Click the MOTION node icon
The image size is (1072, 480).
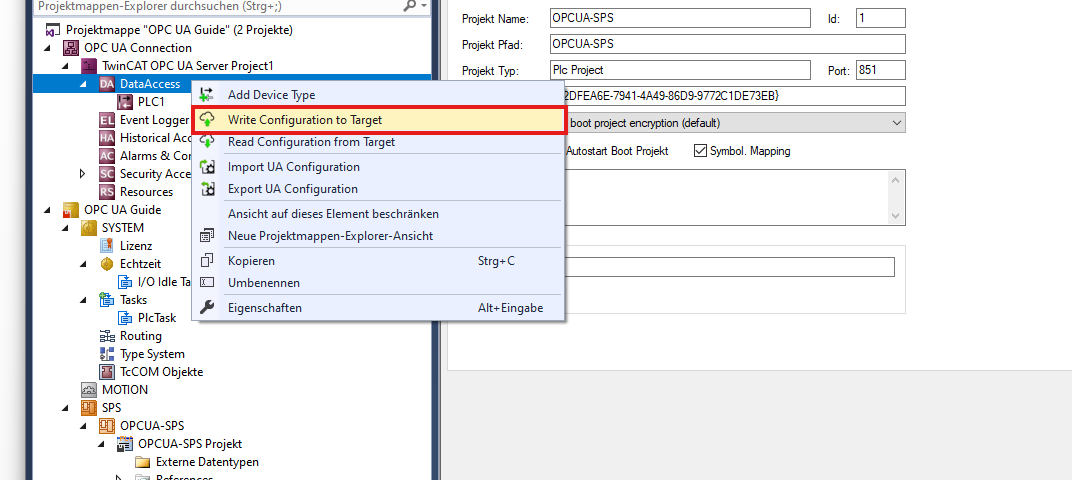point(89,390)
